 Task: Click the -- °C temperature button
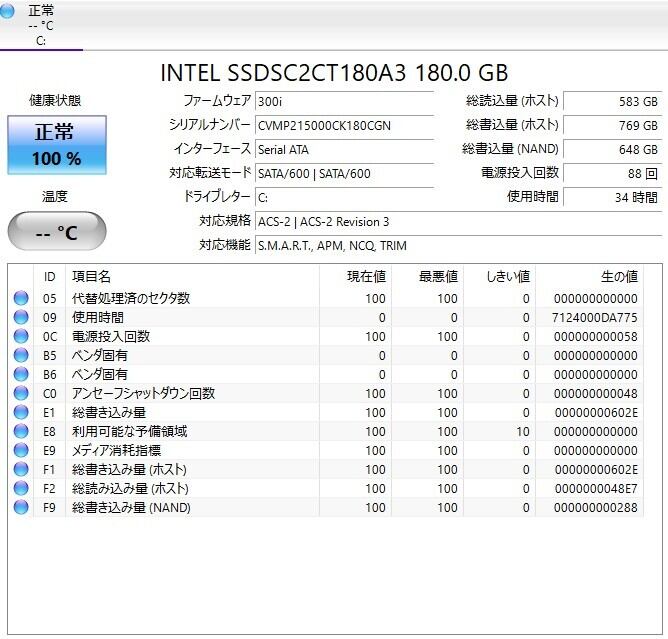tap(57, 232)
